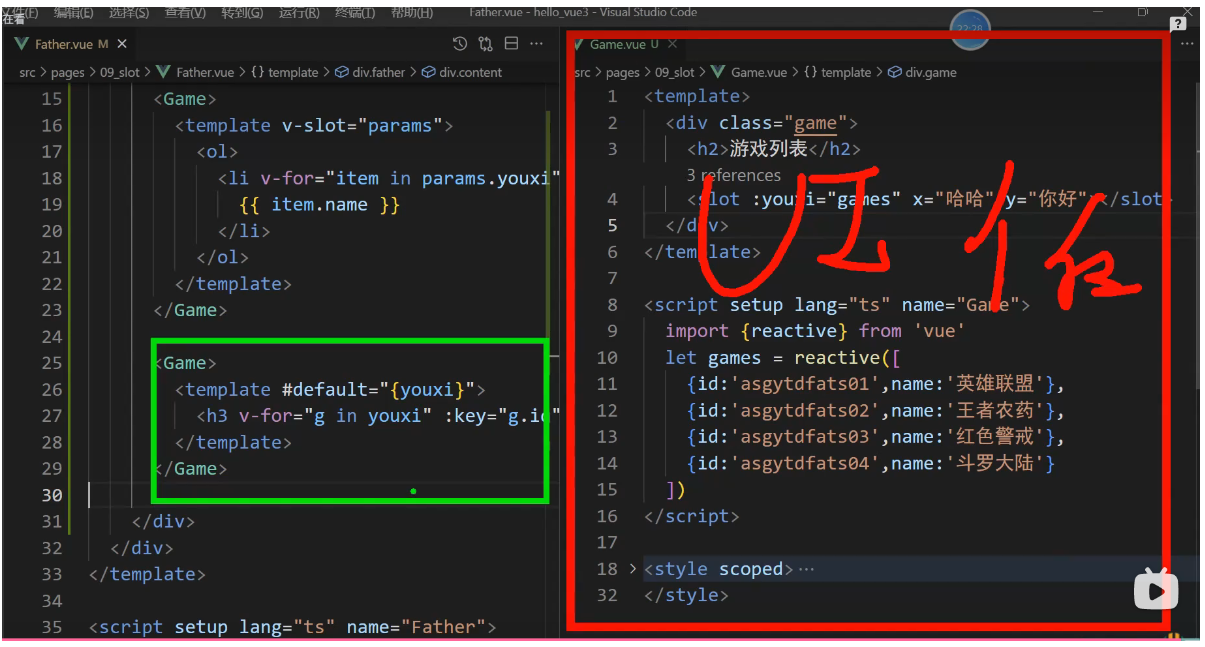Viewport: 1205px width, 647px height.
Task: Split the Father.vue editor to the right
Action: click(x=511, y=44)
